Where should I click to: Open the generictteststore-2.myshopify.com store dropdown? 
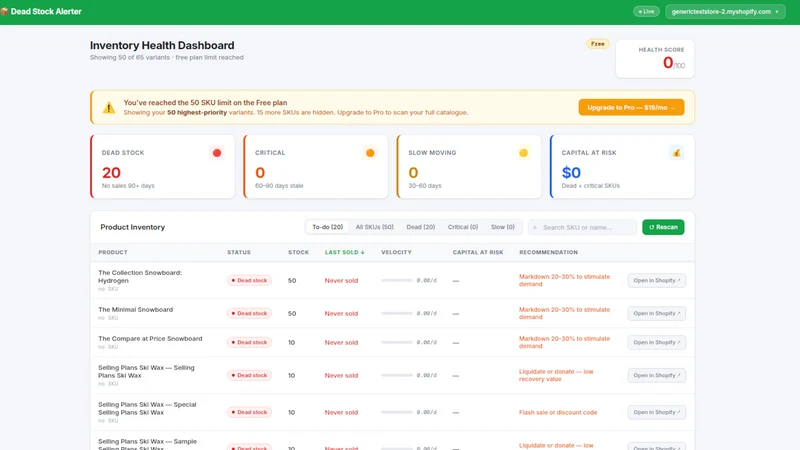pos(725,11)
